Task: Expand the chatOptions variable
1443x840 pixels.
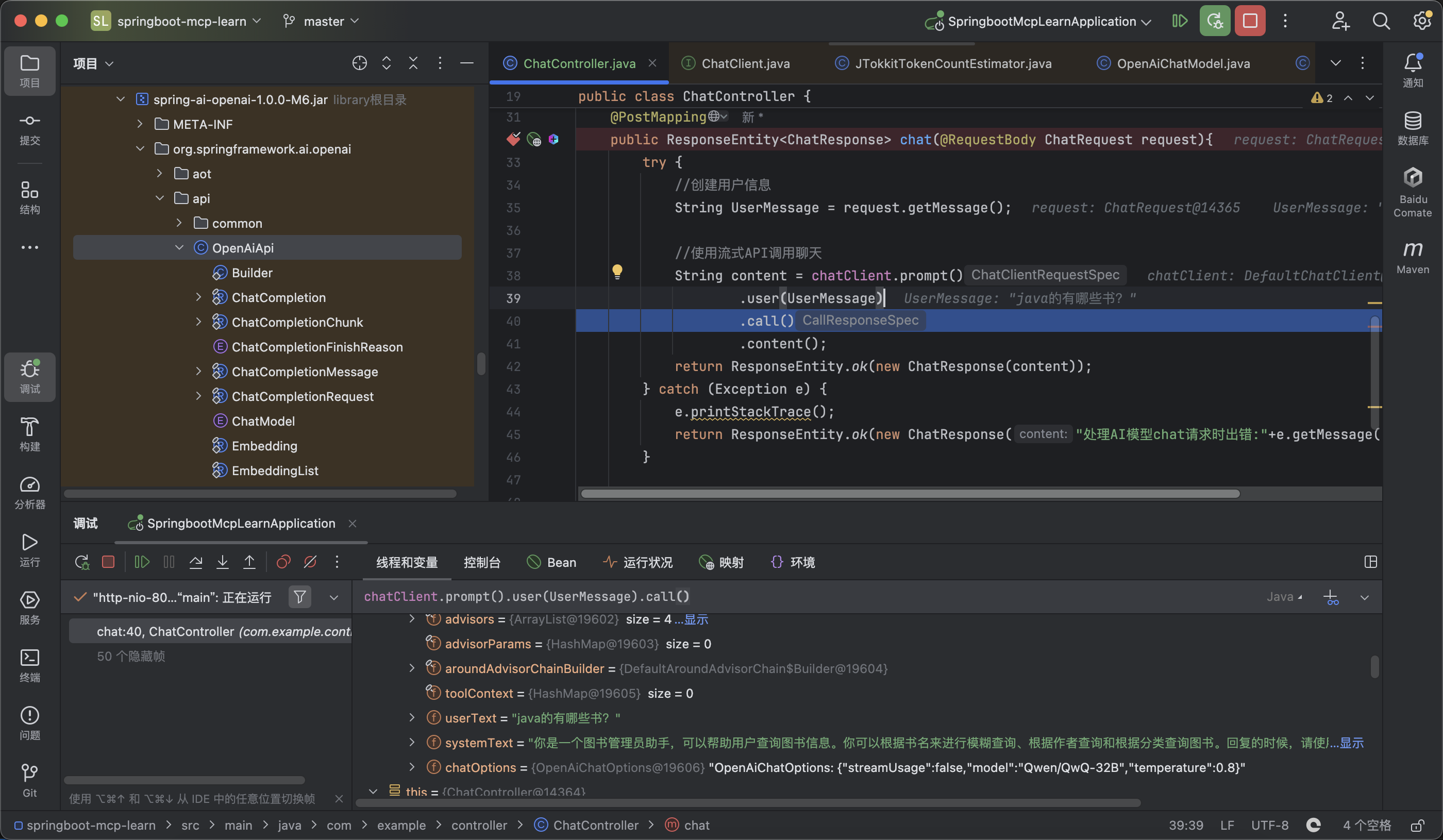Action: pos(412,767)
